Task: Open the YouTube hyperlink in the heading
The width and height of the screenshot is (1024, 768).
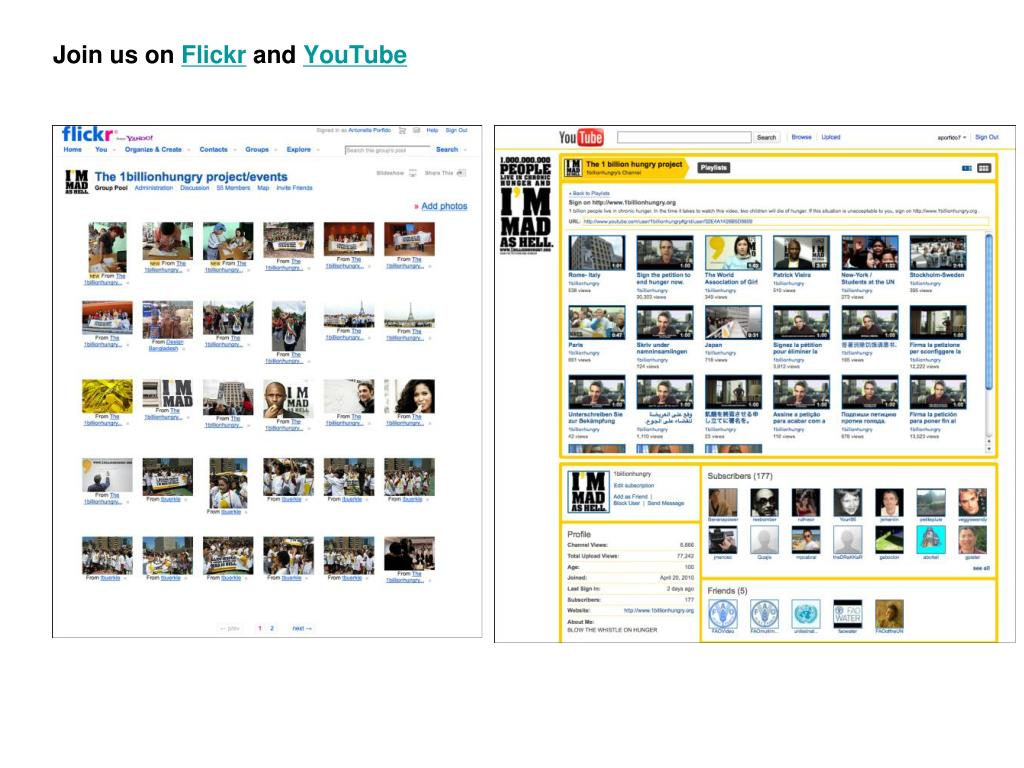Action: 355,55
